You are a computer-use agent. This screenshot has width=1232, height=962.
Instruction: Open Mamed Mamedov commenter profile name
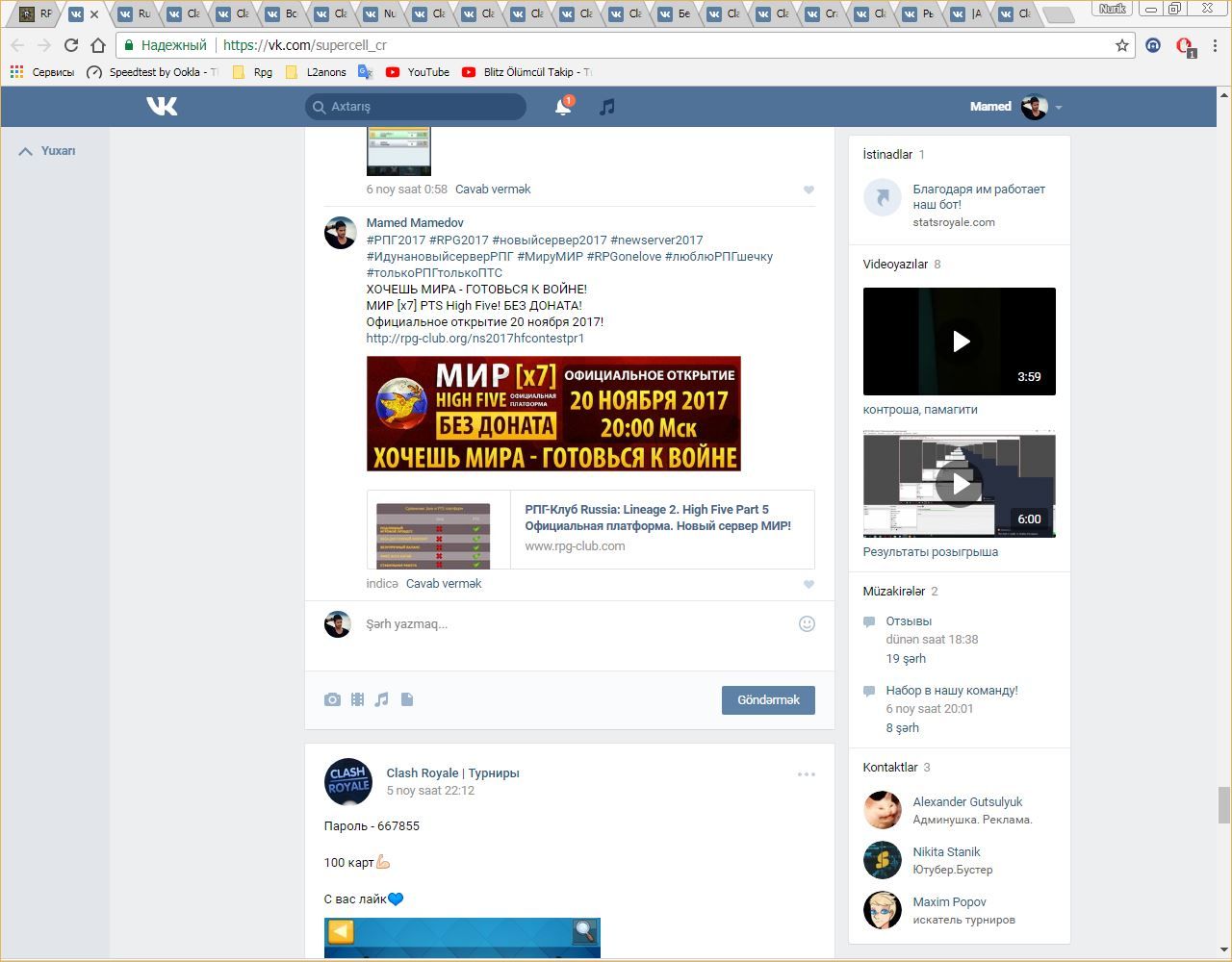click(415, 223)
